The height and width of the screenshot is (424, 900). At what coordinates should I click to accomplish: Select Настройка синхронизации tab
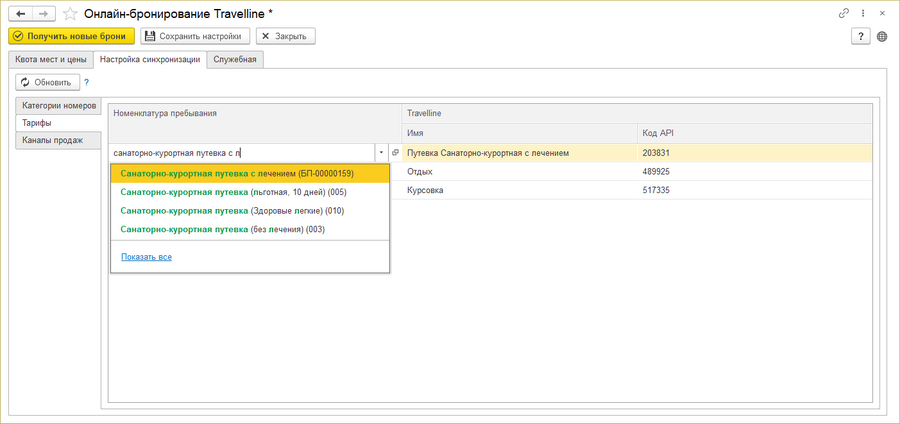tap(150, 59)
